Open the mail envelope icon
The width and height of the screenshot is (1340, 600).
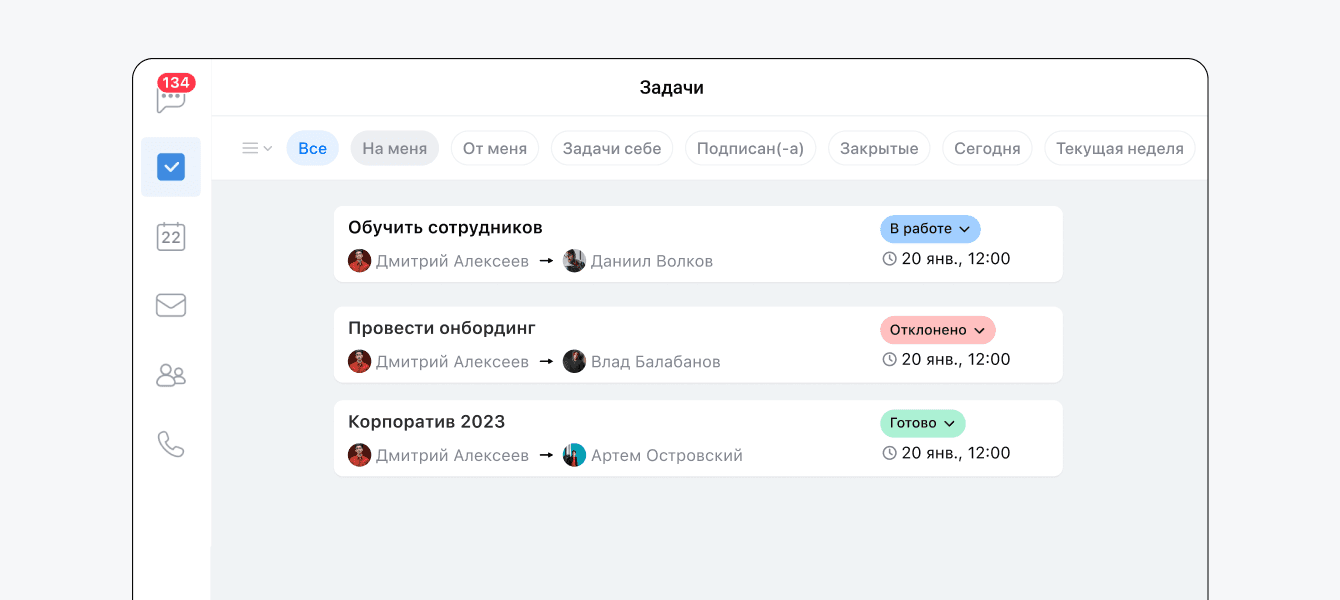point(171,305)
